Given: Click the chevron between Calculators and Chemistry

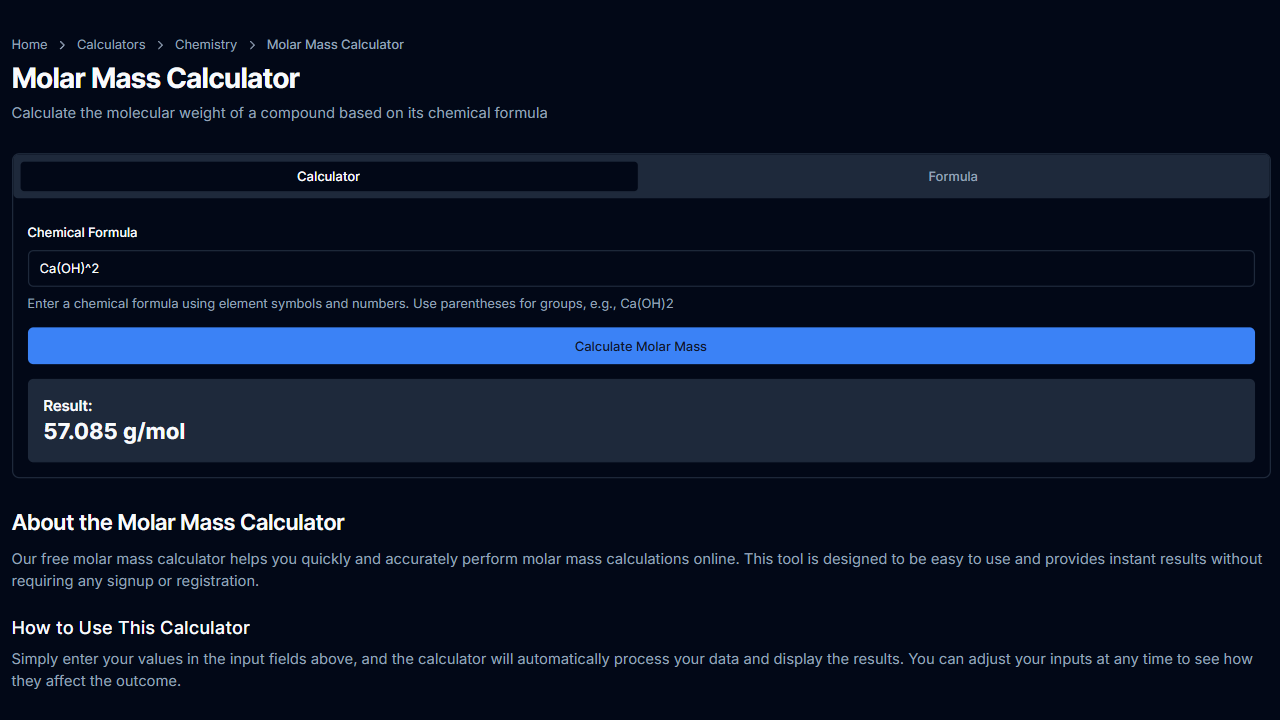Looking at the screenshot, I should (x=160, y=45).
